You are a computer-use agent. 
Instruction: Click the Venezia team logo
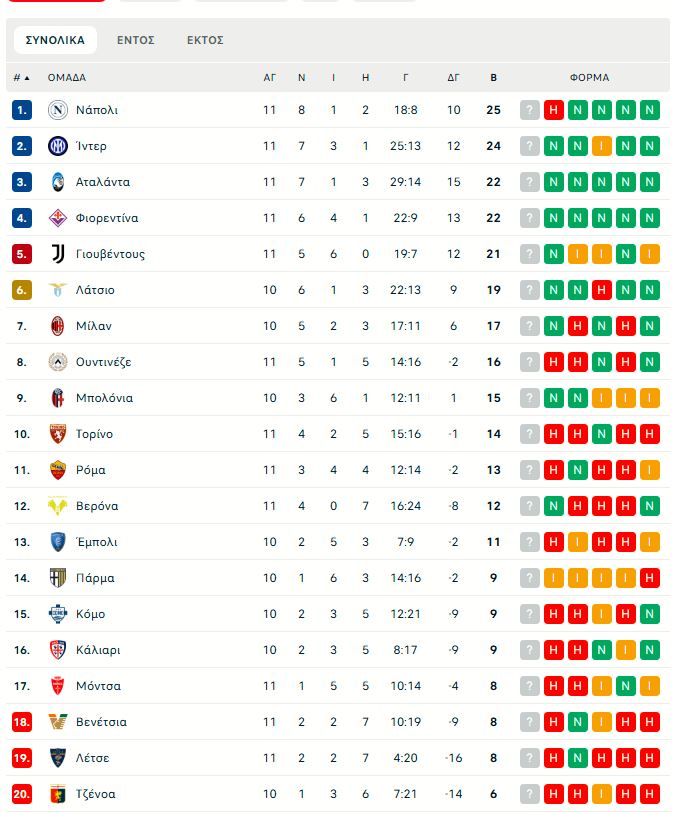click(57, 722)
